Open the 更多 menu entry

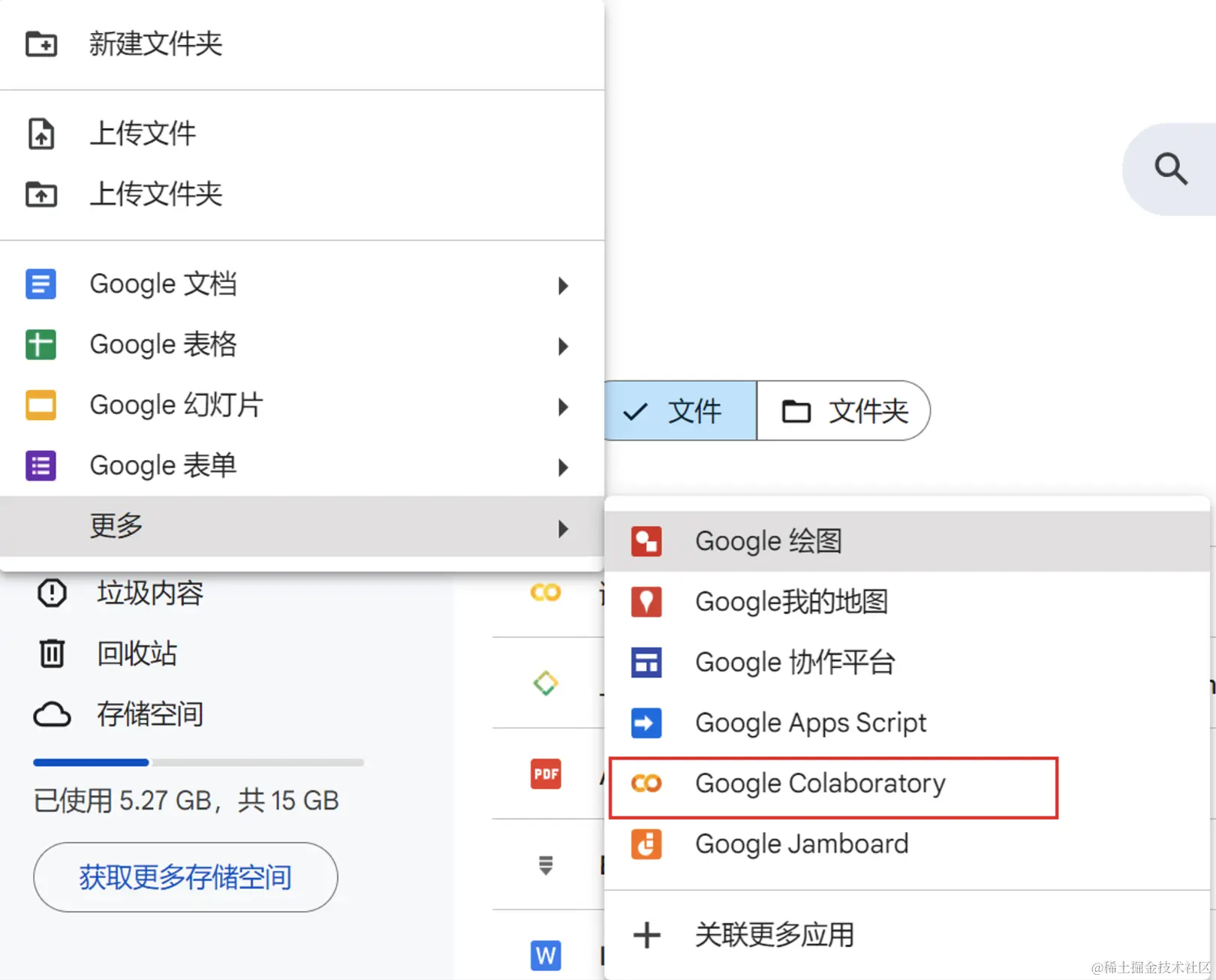pyautogui.click(x=302, y=526)
